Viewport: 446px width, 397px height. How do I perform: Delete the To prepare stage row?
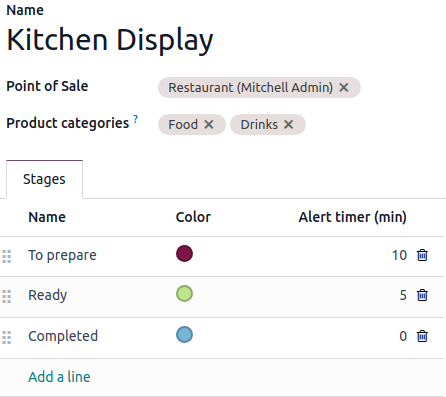[x=422, y=255]
